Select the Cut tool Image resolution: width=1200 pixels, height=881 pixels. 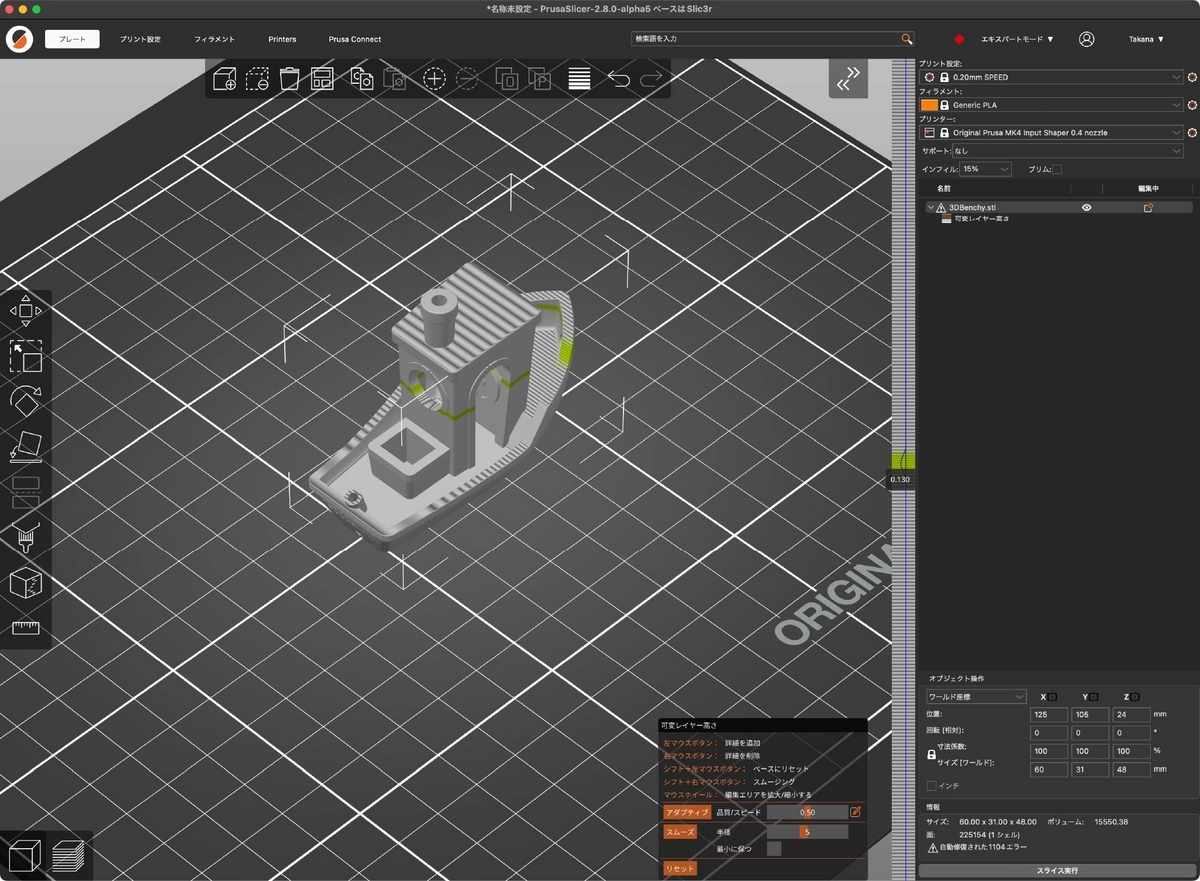26,492
